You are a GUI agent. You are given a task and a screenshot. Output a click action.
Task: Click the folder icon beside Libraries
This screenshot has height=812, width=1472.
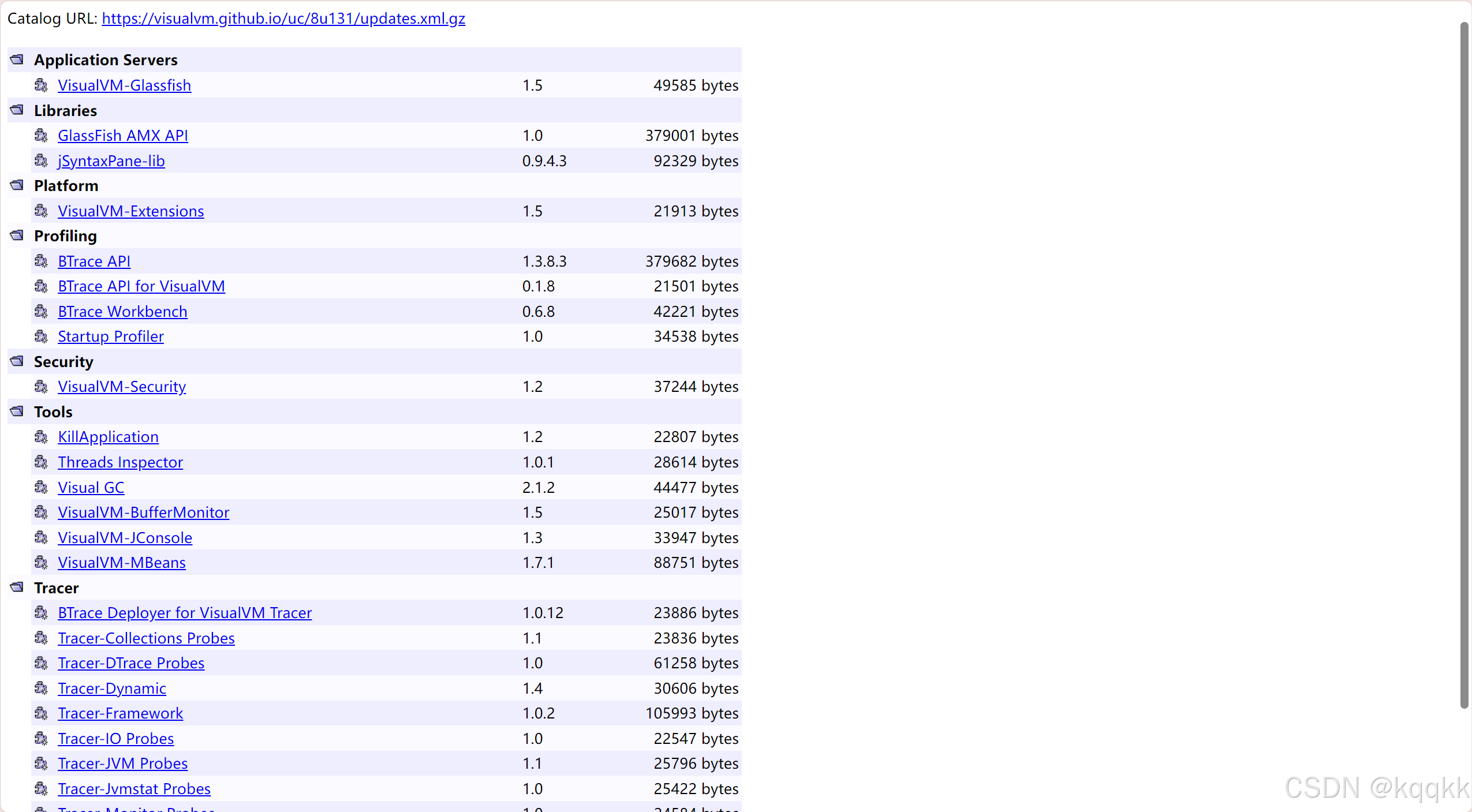click(x=17, y=110)
